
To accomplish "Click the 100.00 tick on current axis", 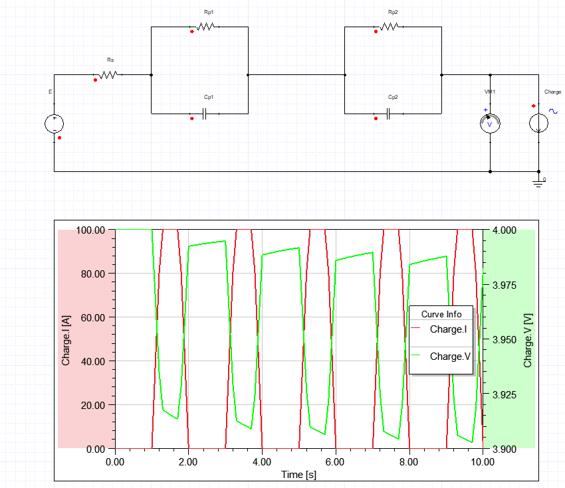I will [90, 230].
